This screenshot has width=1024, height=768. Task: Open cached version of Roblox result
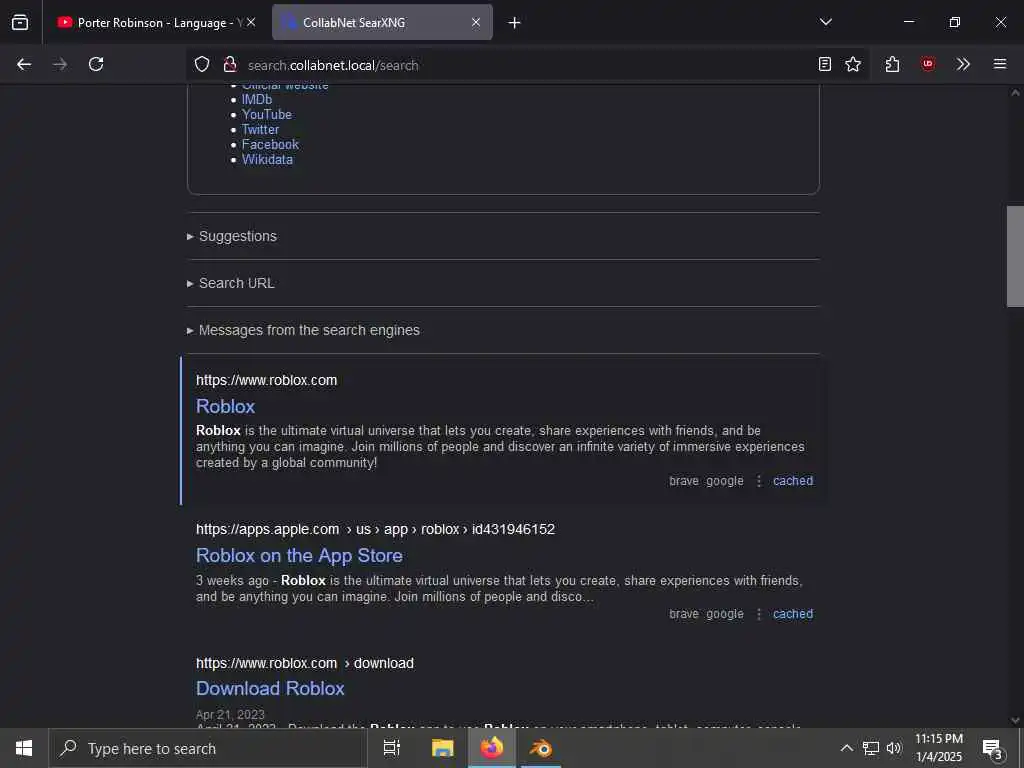(x=793, y=481)
